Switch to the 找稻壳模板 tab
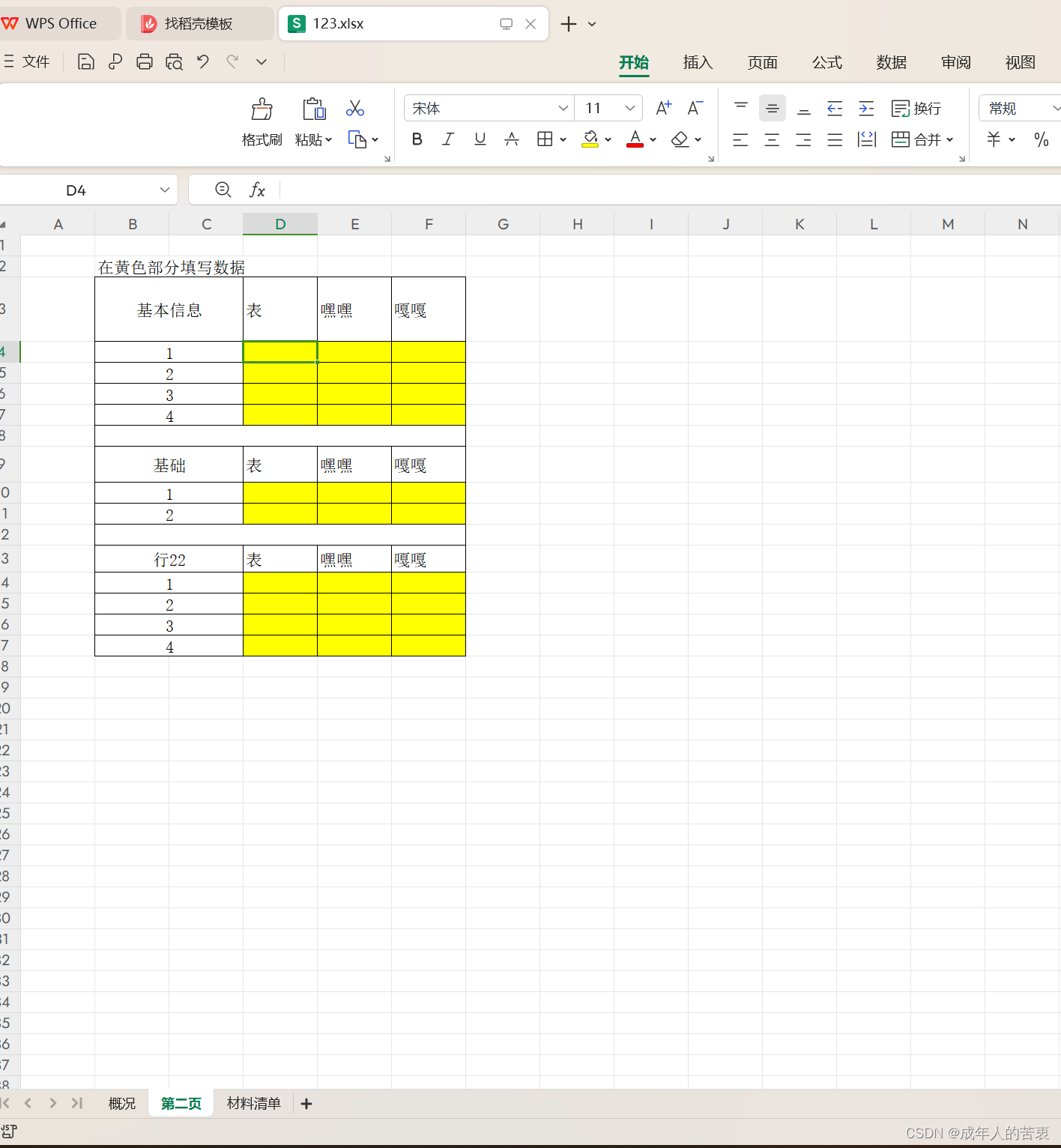Viewport: 1061px width, 1148px height. [199, 24]
